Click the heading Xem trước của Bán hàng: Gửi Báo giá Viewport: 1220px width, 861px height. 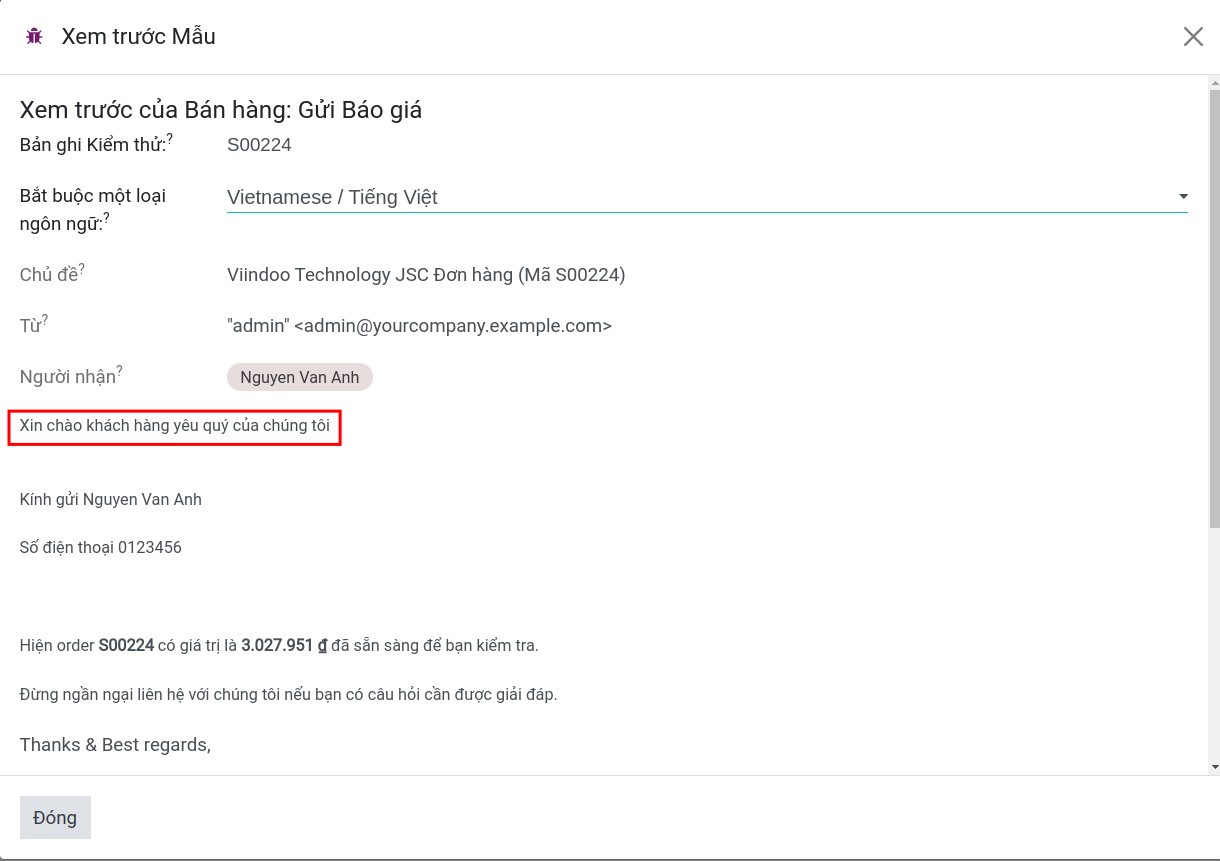221,110
